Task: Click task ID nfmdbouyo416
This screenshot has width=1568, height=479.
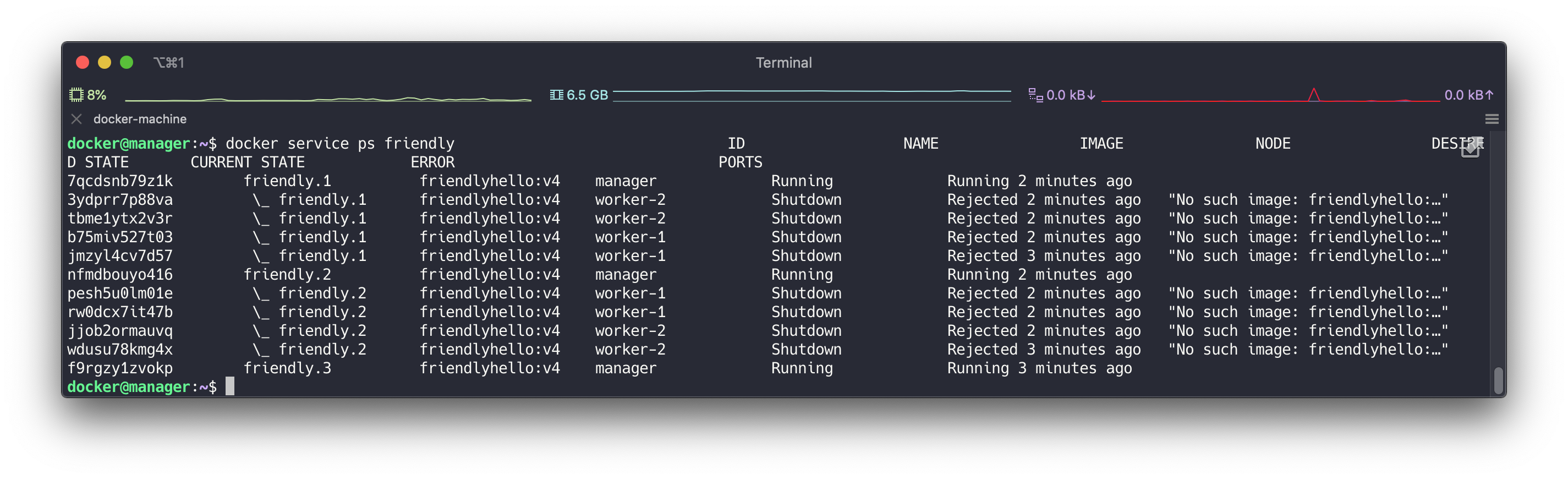Action: pyautogui.click(x=120, y=274)
